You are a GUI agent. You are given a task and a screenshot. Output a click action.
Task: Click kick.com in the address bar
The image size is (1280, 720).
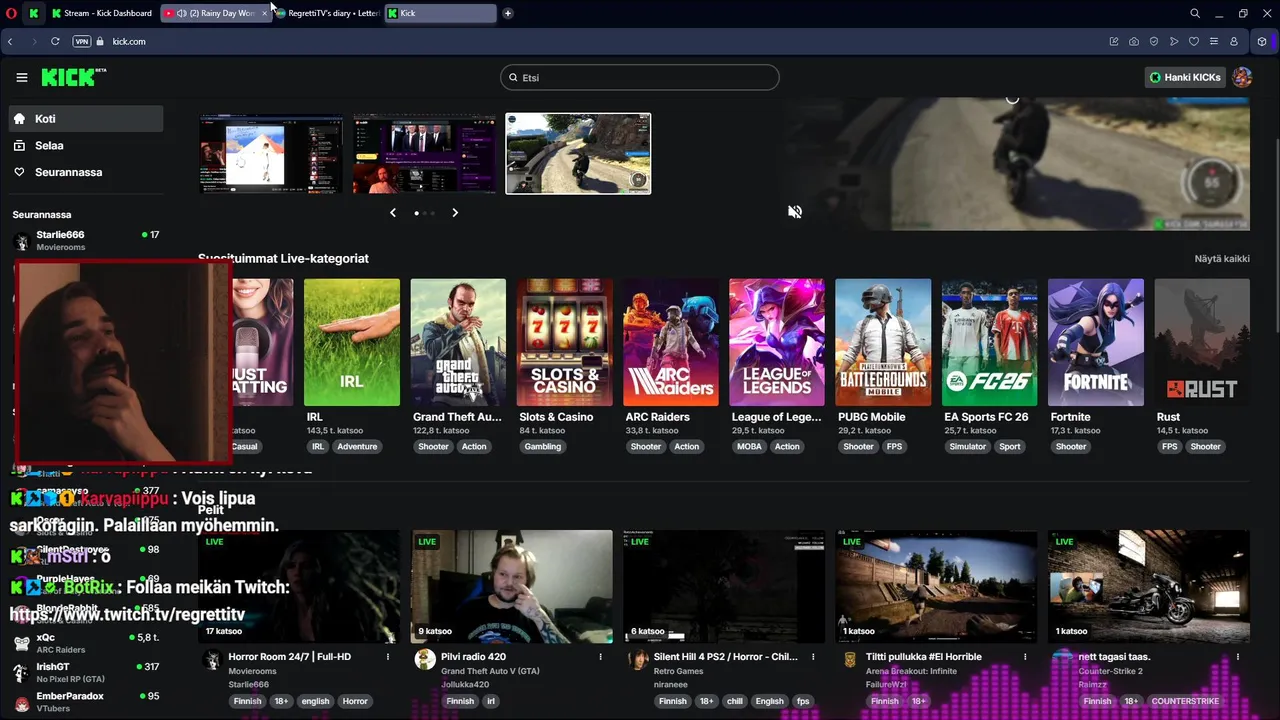(x=129, y=41)
